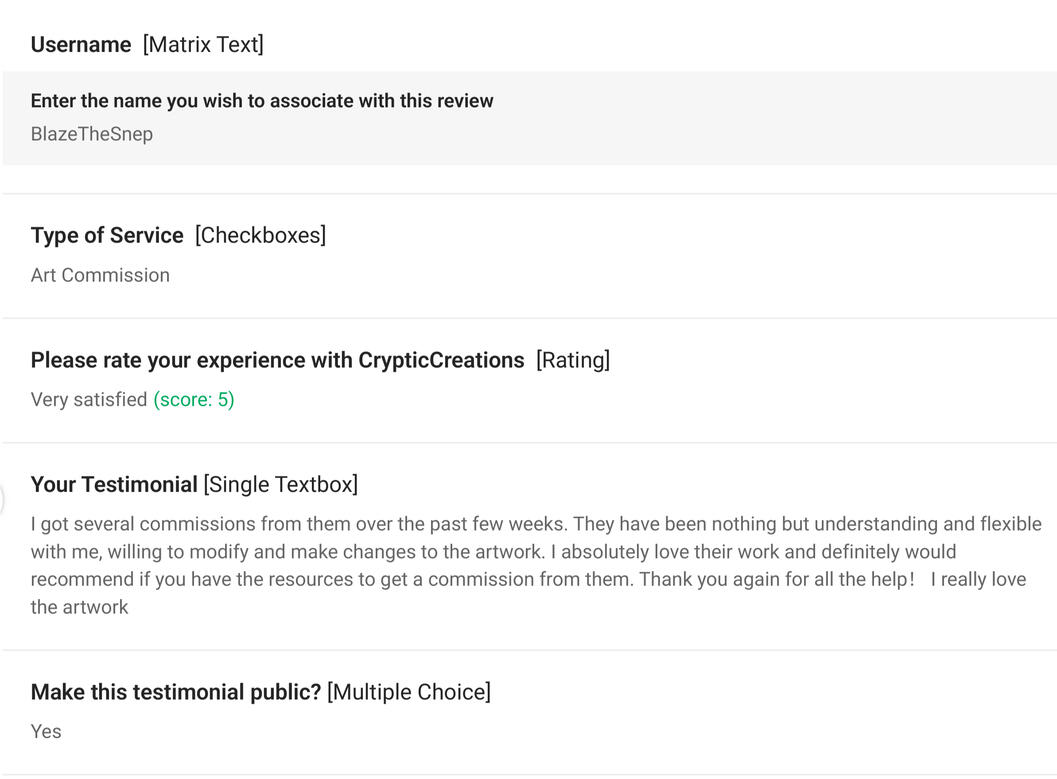The width and height of the screenshot is (1057, 779).
Task: Click the 'Make this testimonial public?' heading
Action: coord(176,692)
